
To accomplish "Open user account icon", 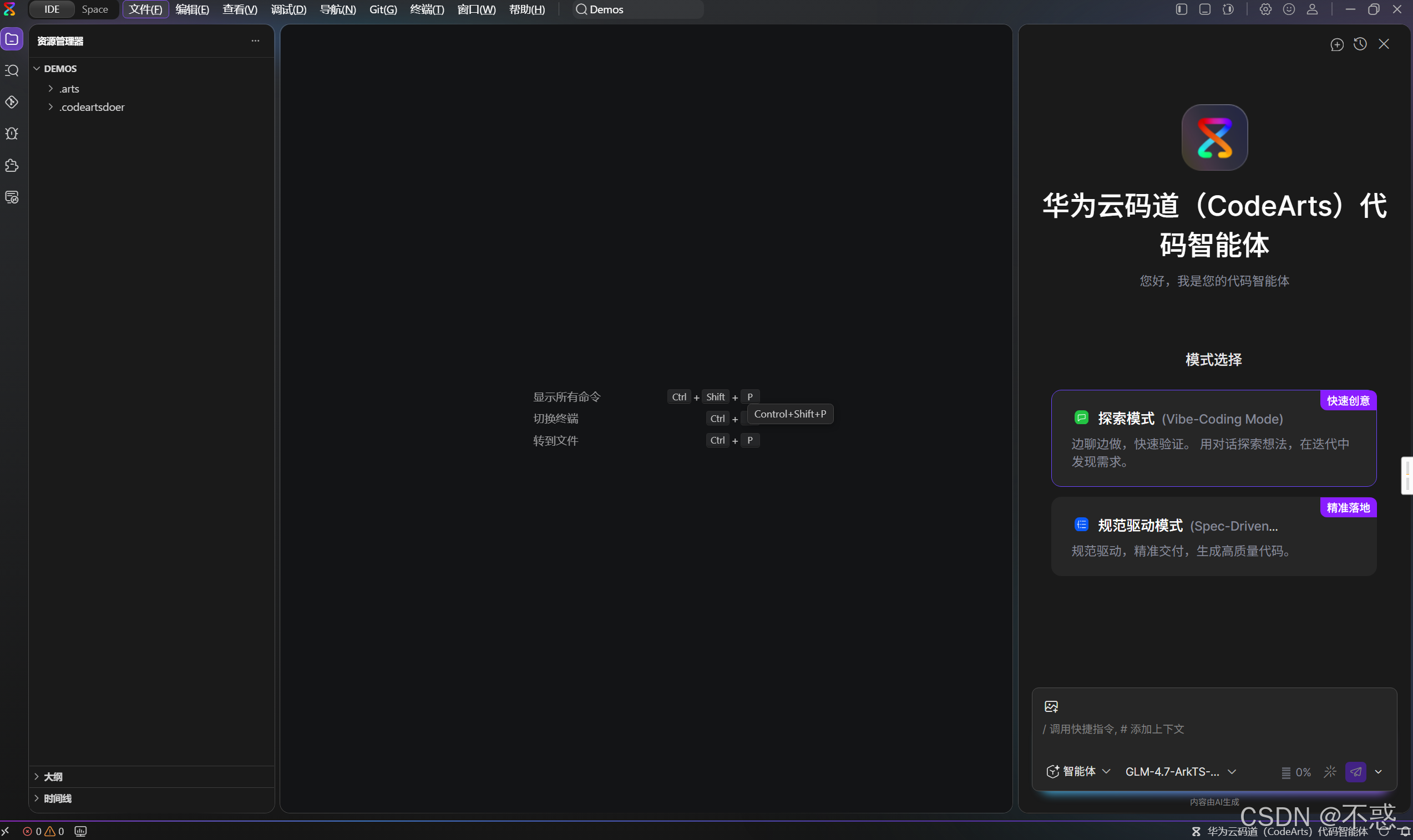I will point(1312,9).
